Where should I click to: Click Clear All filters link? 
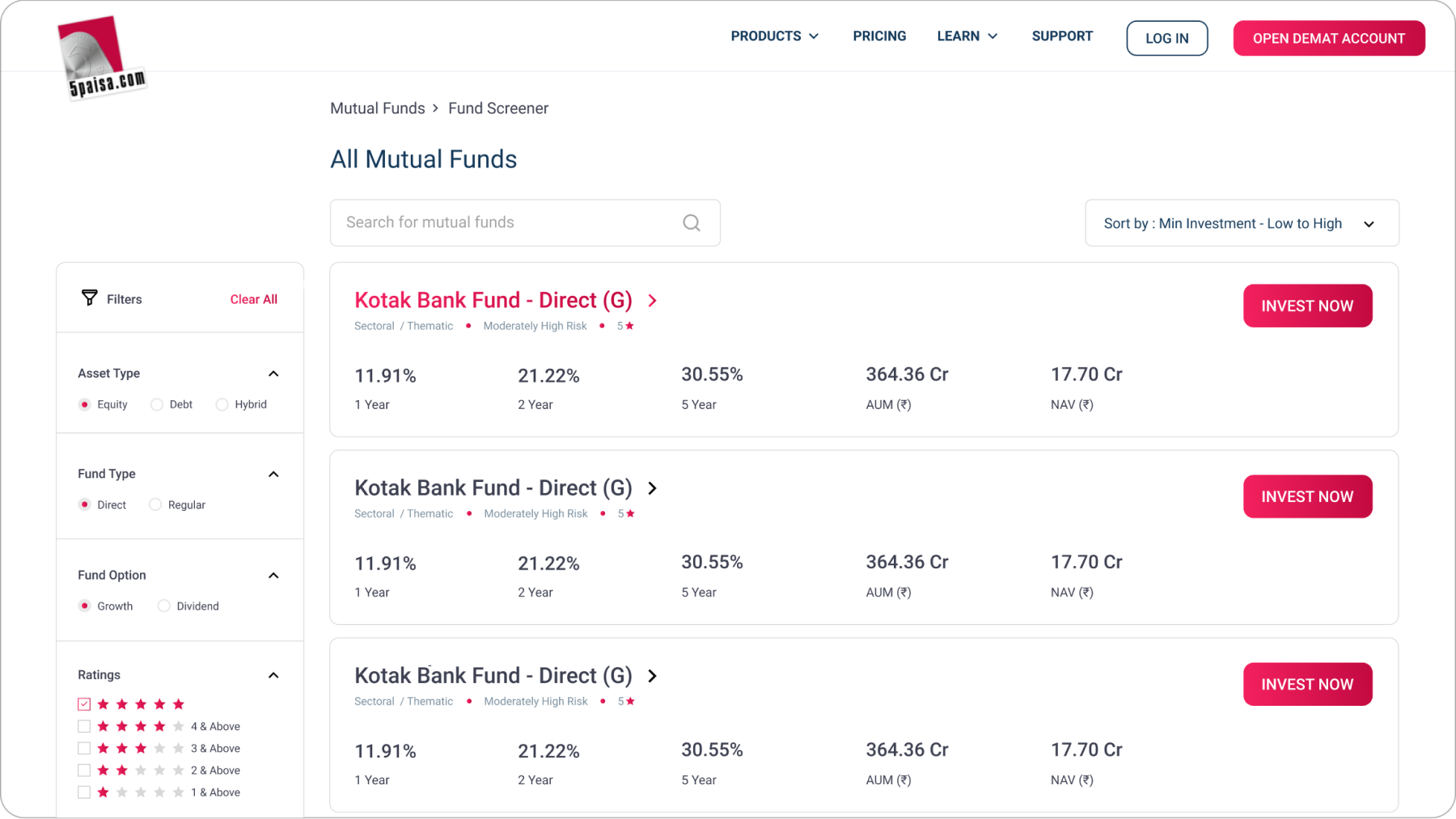254,299
